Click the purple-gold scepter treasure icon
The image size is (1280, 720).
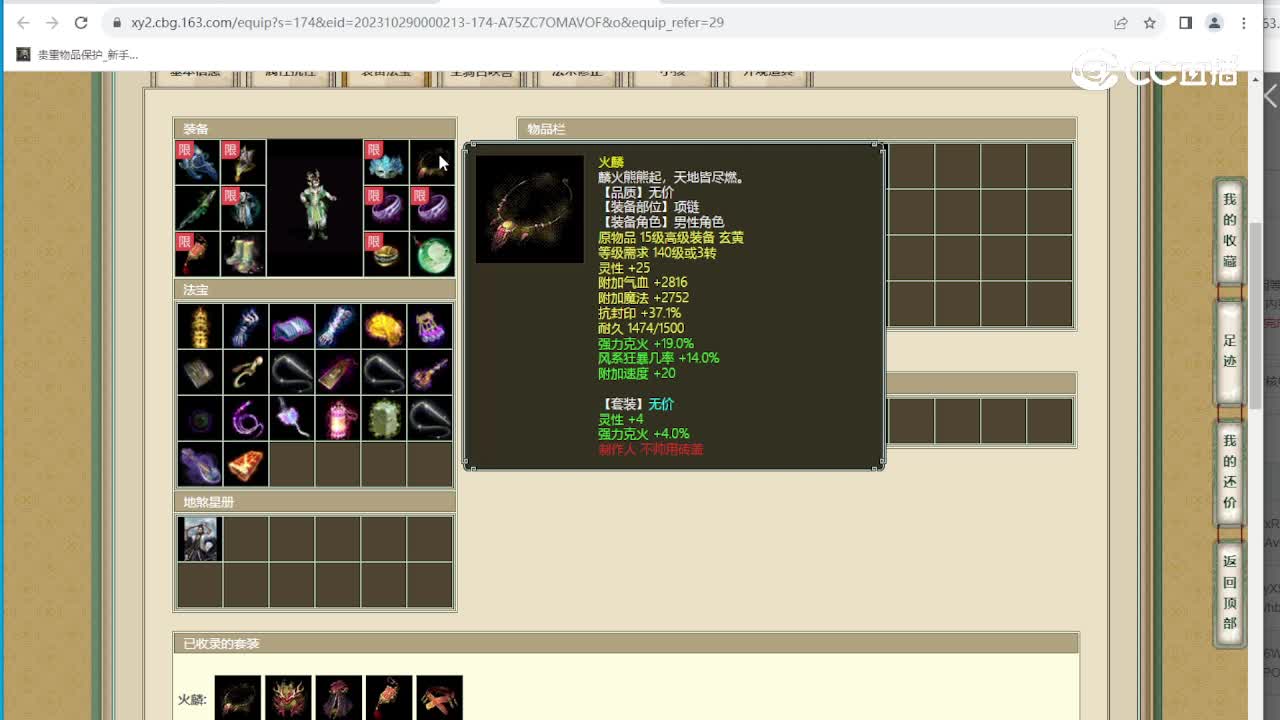tap(430, 372)
